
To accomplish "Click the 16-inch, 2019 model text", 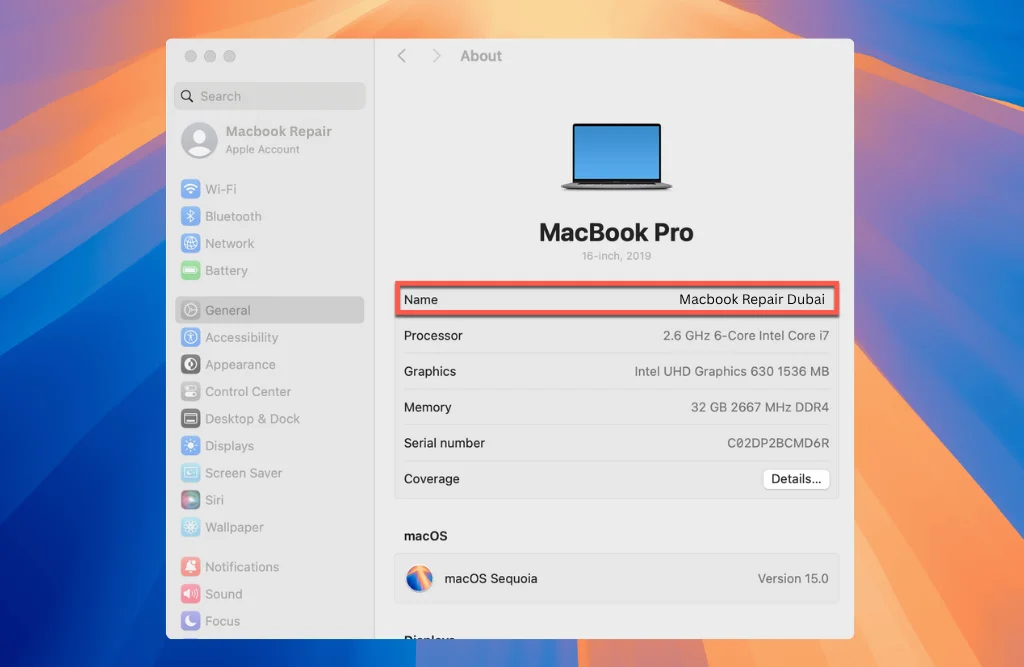I will click(616, 256).
